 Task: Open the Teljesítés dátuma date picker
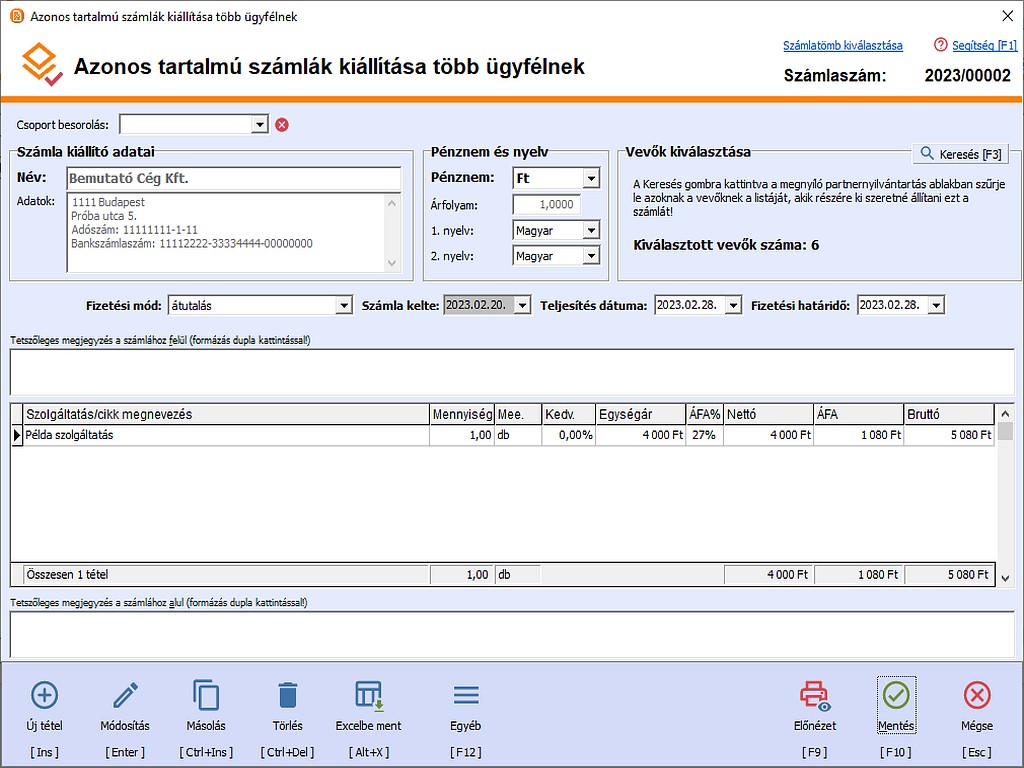733,306
